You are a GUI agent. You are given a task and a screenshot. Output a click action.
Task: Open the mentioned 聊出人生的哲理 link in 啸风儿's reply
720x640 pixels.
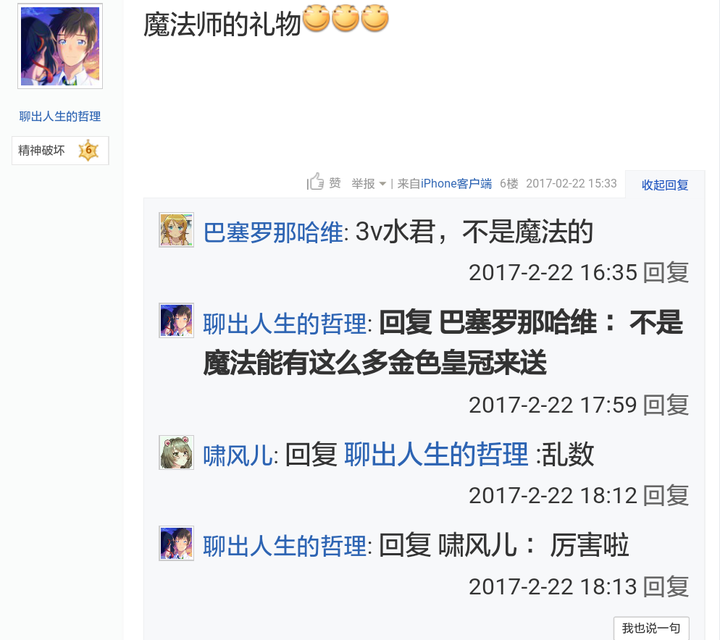pos(436,455)
